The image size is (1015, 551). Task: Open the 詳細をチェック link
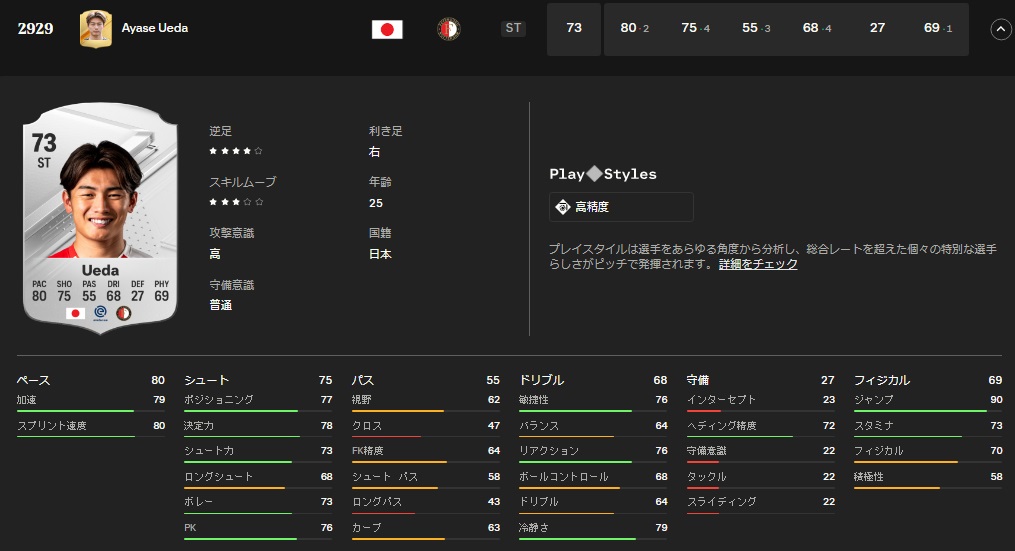pos(758,264)
